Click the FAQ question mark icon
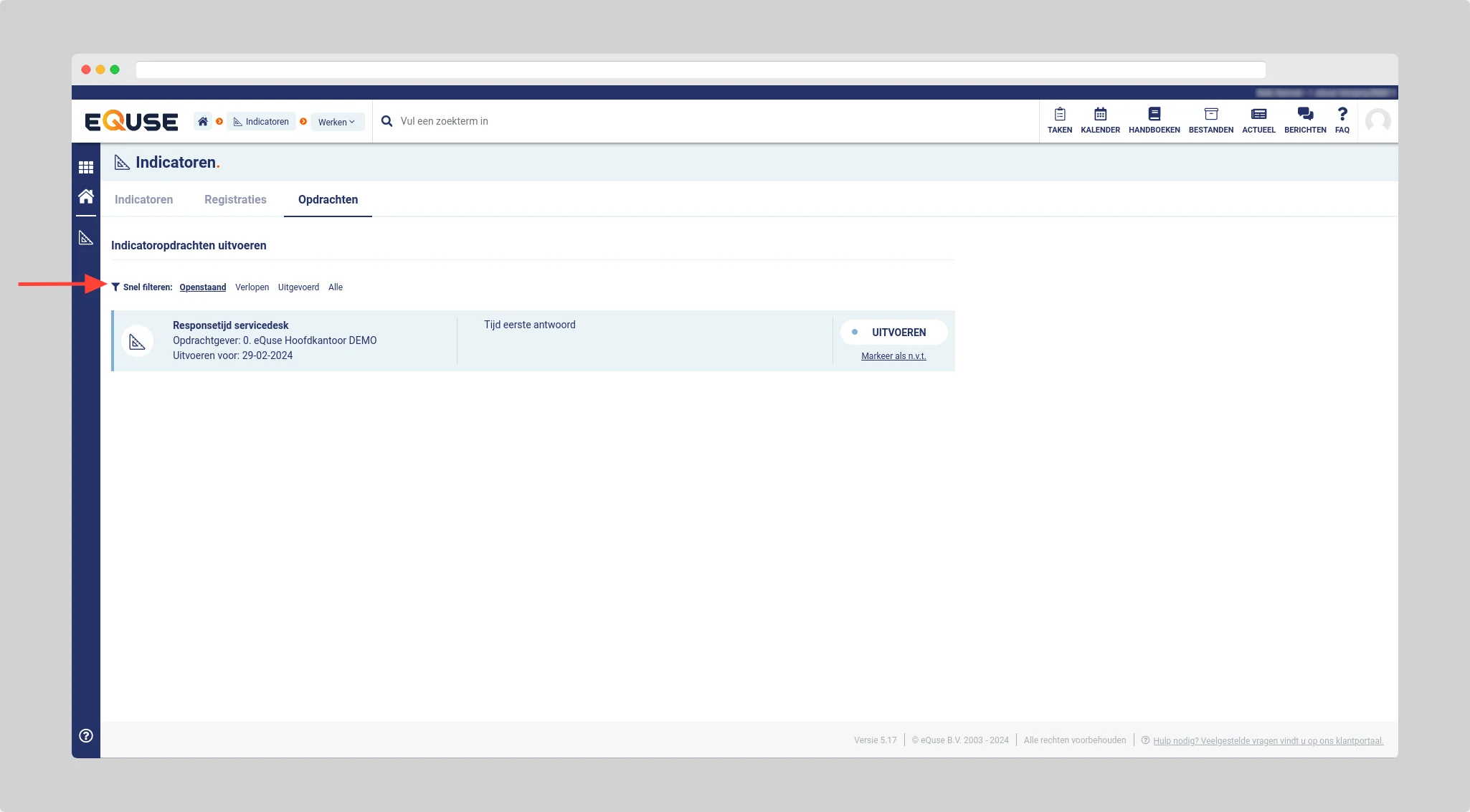 (x=1342, y=115)
